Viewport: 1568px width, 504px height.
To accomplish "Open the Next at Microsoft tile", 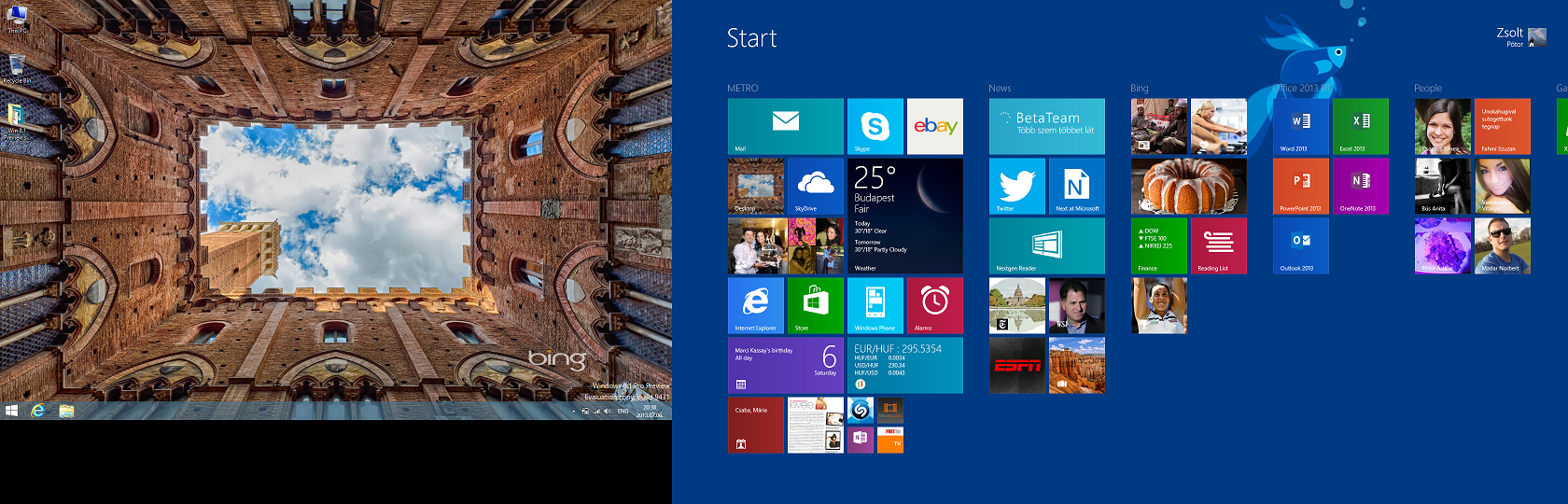I will click(1076, 186).
